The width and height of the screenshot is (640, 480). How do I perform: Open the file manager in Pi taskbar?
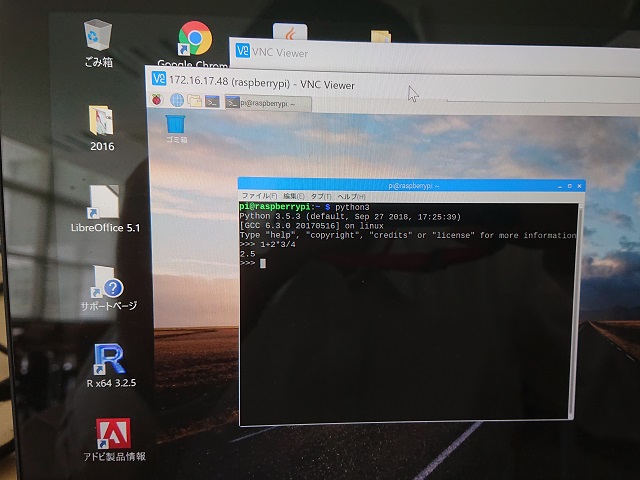pyautogui.click(x=194, y=101)
